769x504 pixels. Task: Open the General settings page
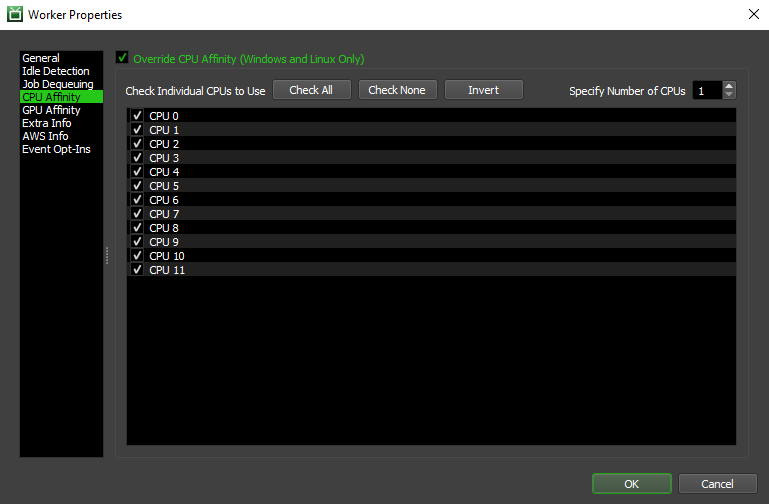point(41,58)
